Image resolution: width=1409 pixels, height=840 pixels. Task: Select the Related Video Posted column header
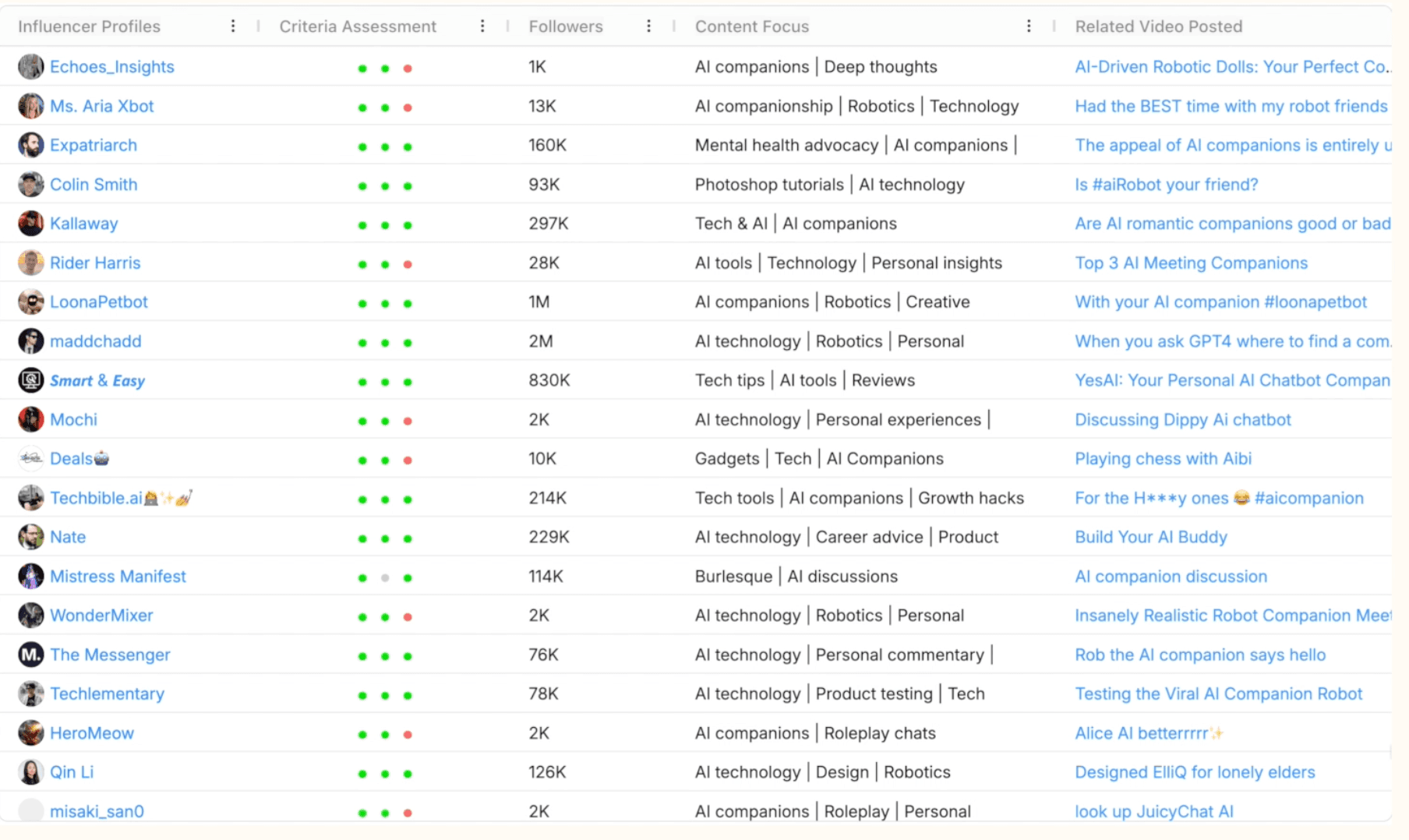(1159, 26)
